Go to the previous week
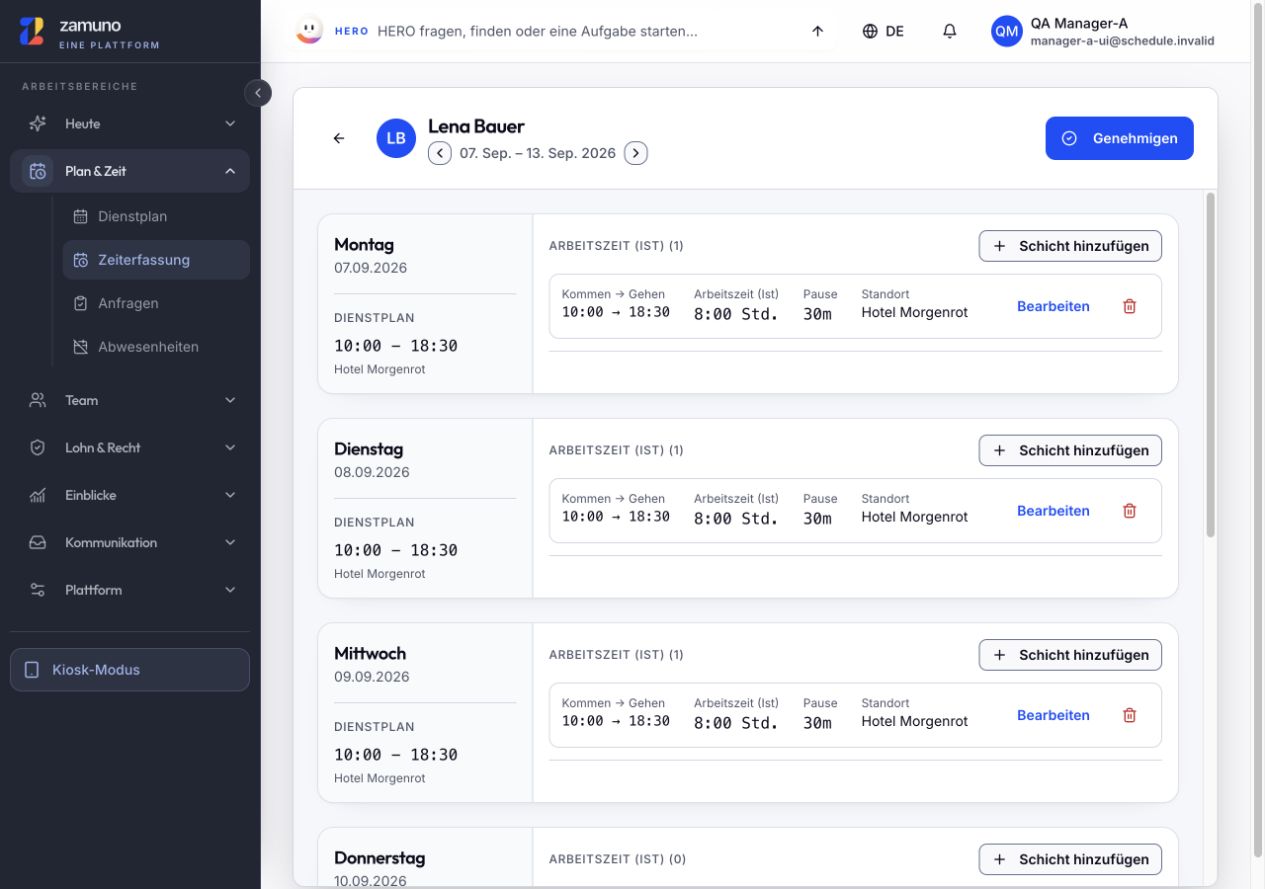The image size is (1265, 889). pos(440,153)
